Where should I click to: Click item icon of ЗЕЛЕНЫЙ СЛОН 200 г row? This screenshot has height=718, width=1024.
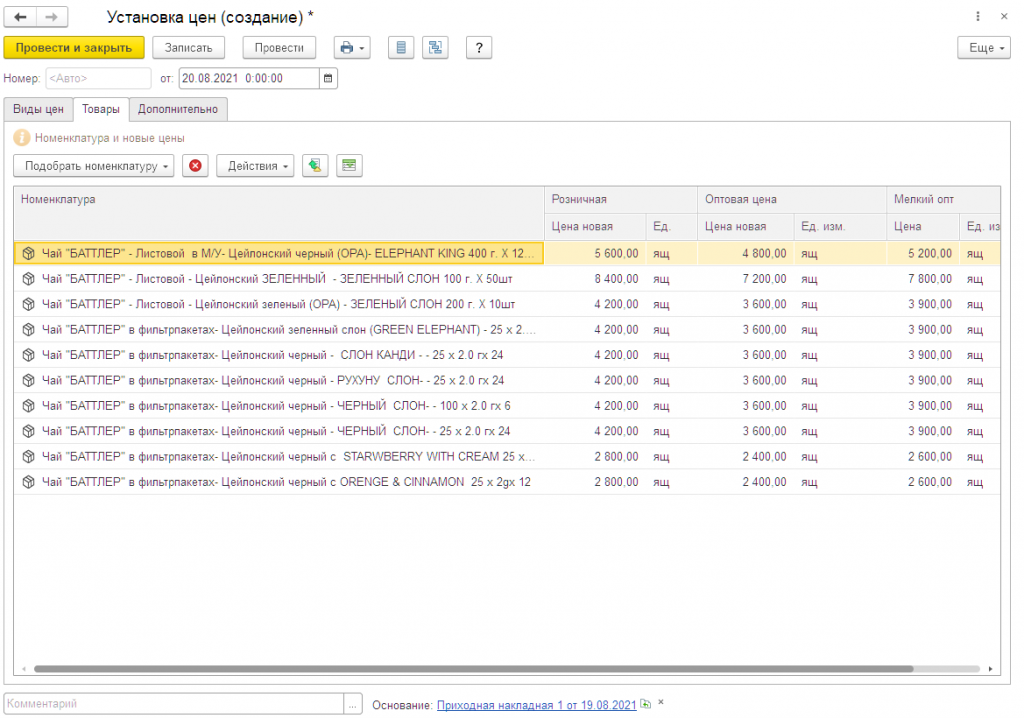[x=28, y=304]
